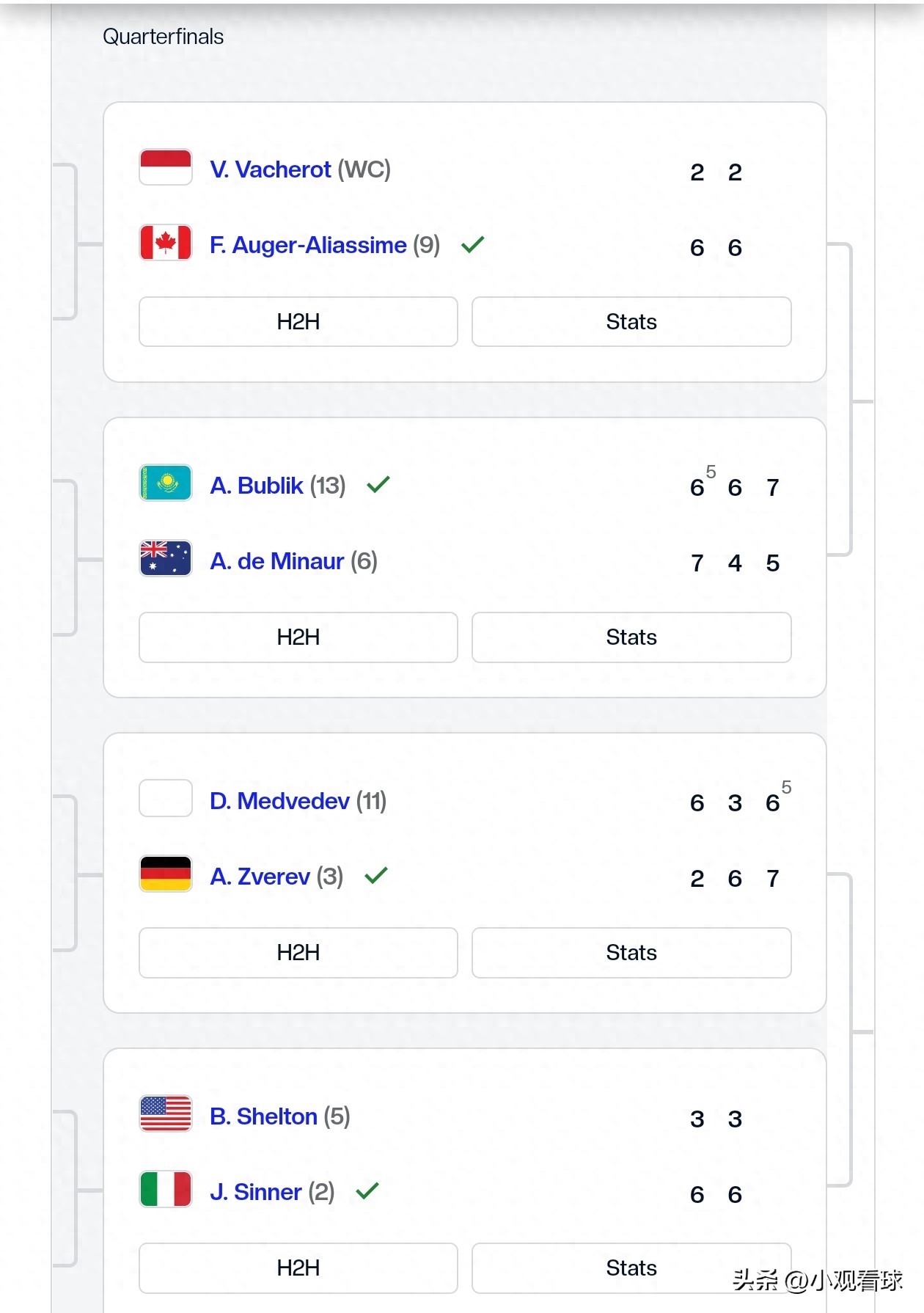
Task: Click the blank flag placeholder beside Medvedev
Action: point(166,799)
